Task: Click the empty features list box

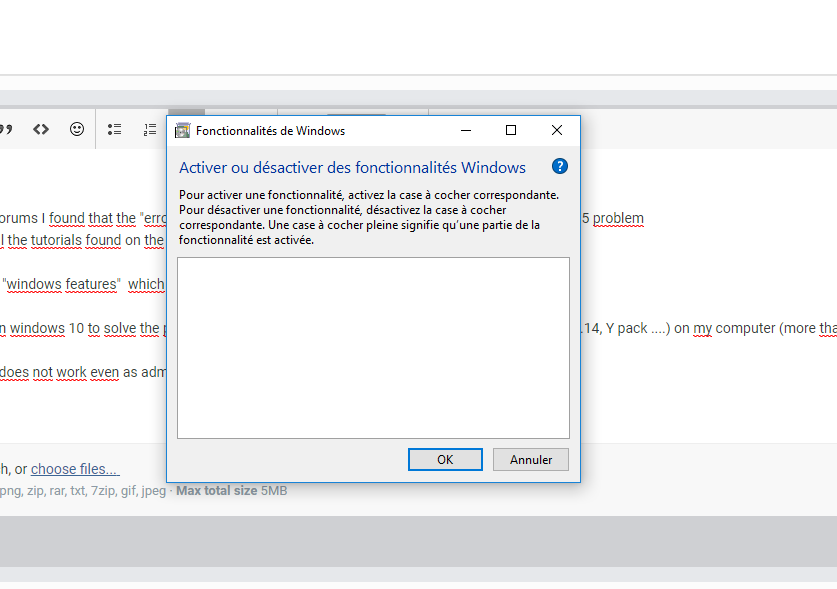Action: pyautogui.click(x=374, y=348)
